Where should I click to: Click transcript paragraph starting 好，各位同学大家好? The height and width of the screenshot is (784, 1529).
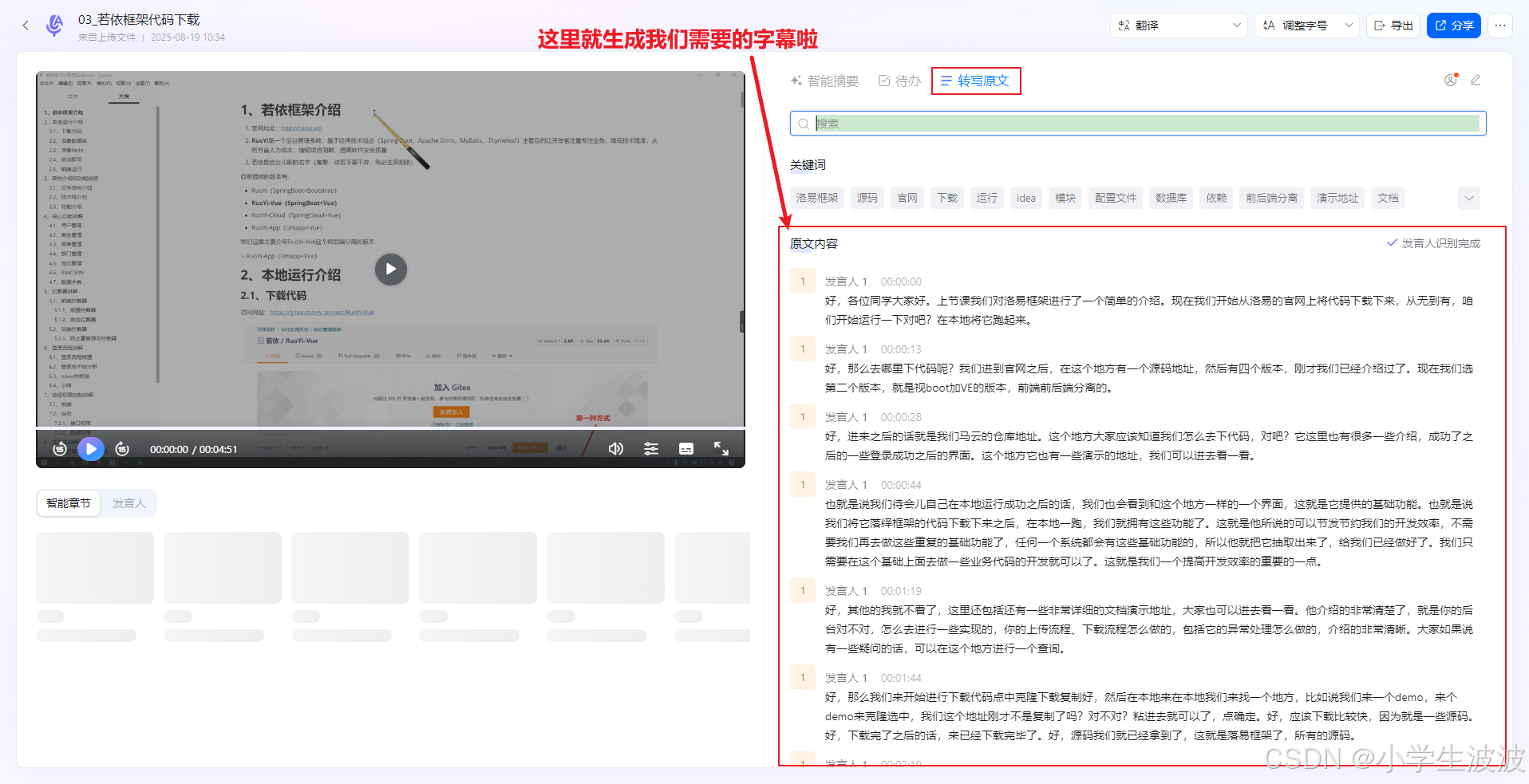[x=1149, y=310]
